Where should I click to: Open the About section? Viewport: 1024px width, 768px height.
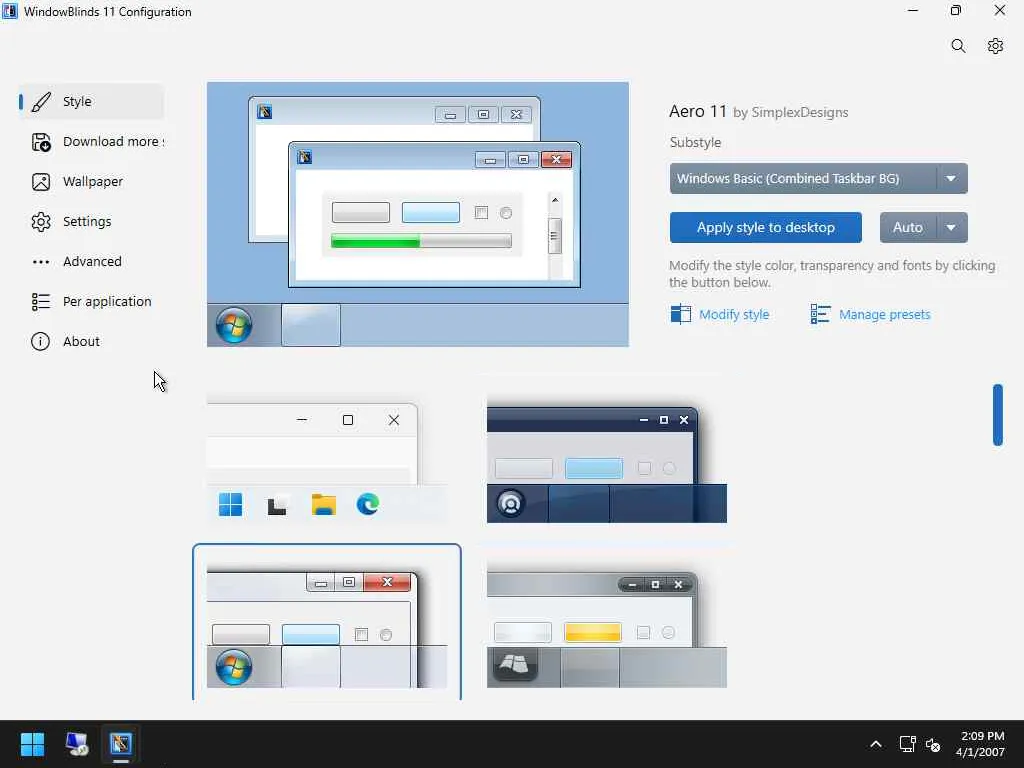tap(92, 342)
